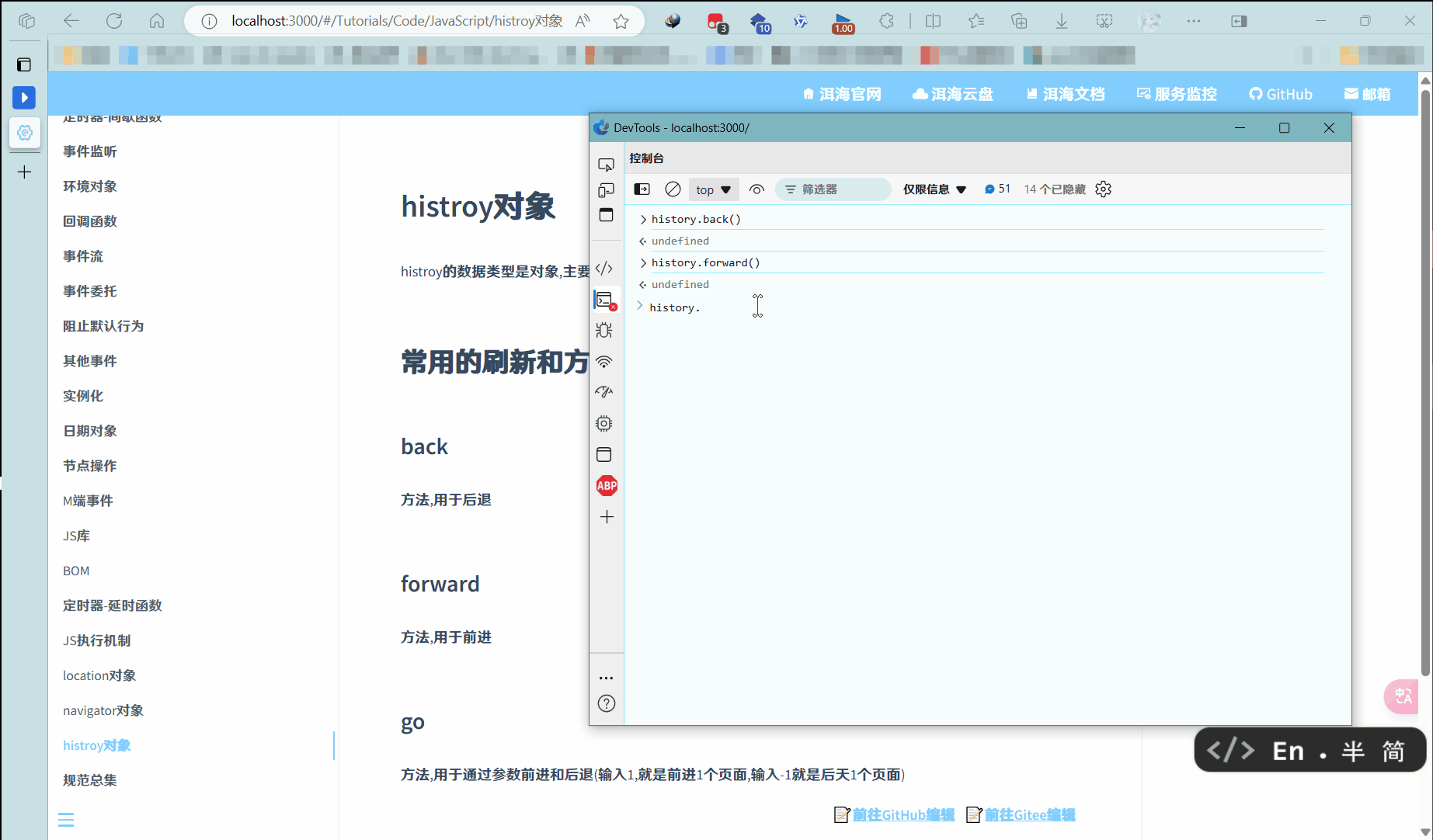Screen dimensions: 1433x840
Task: Open navigator对象 sidebar page
Action: pyautogui.click(x=103, y=710)
